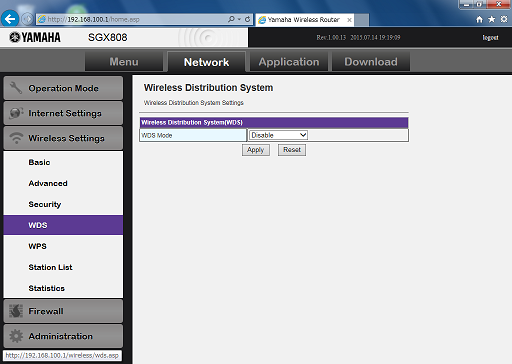Click the firmware revision text in header
This screenshot has height=364, width=512.
pos(358,38)
